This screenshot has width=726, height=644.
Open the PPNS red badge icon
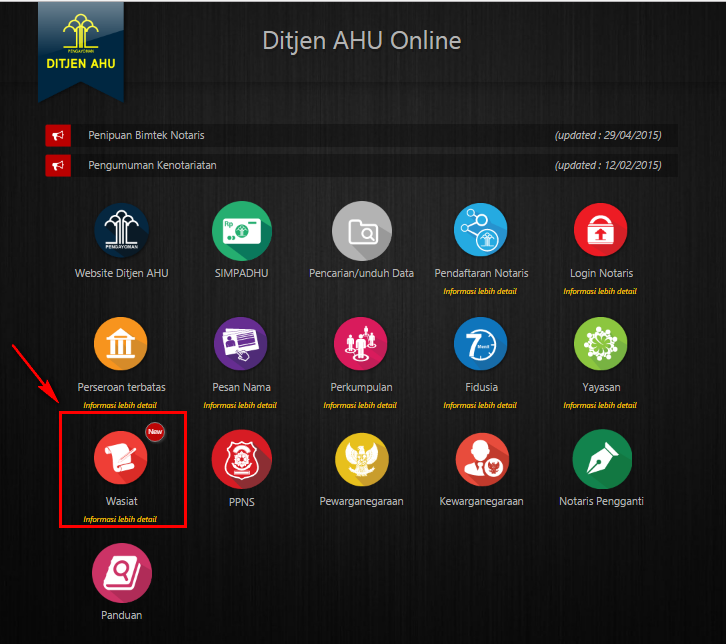(x=241, y=459)
